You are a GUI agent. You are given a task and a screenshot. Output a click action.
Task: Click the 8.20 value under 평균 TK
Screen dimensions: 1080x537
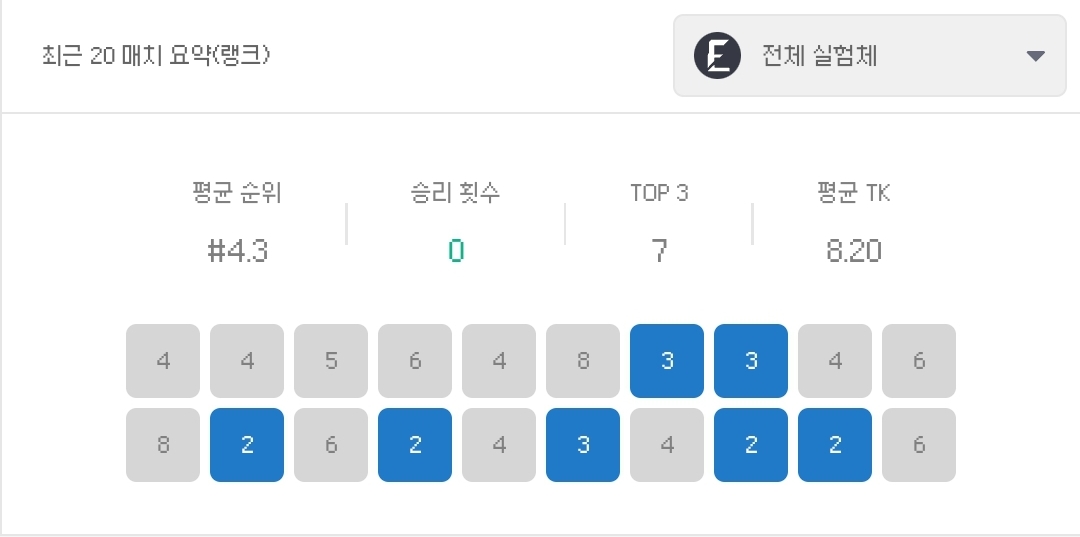(853, 251)
